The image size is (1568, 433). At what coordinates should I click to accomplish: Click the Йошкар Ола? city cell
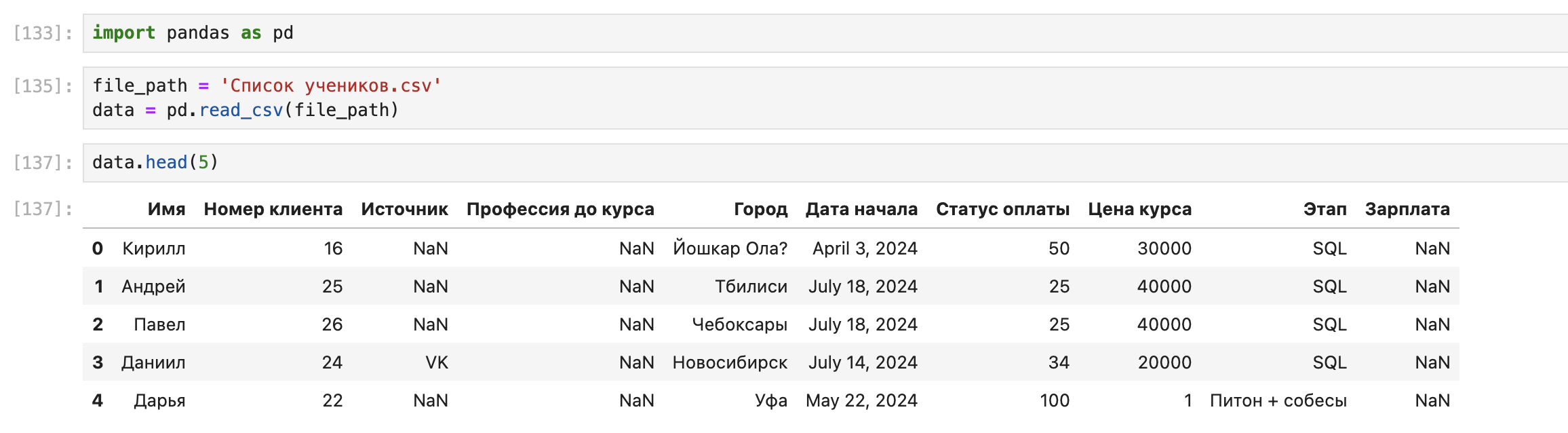pos(730,248)
